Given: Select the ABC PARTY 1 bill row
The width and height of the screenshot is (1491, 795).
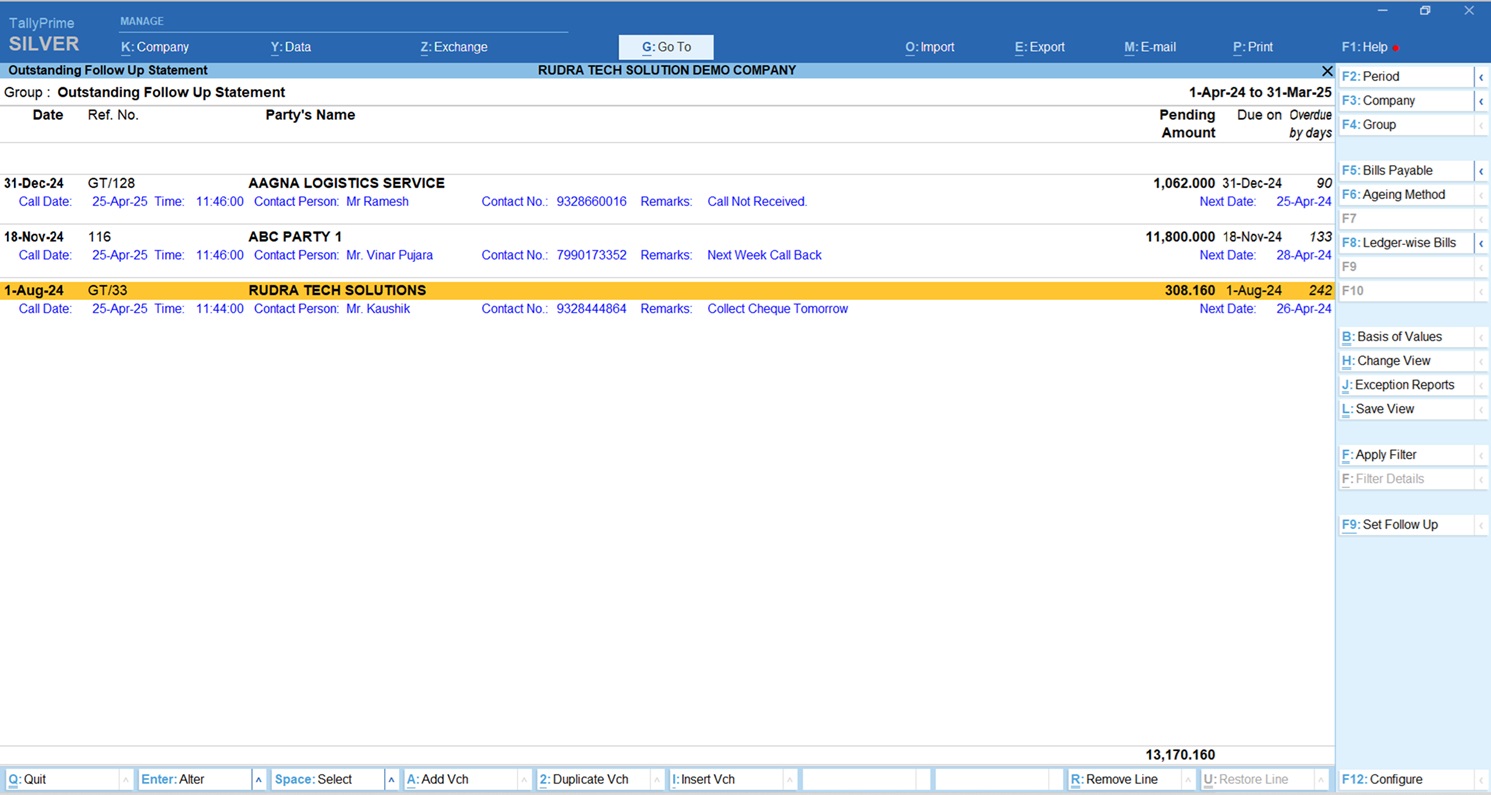Looking at the screenshot, I should pos(295,237).
